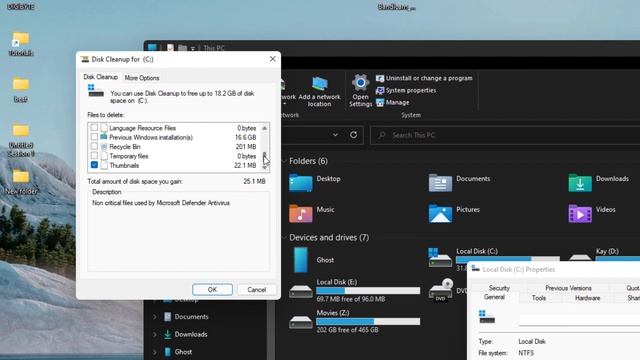This screenshot has height=360, width=640.
Task: Uncheck the Thumbnails checkbox
Action: (94, 165)
